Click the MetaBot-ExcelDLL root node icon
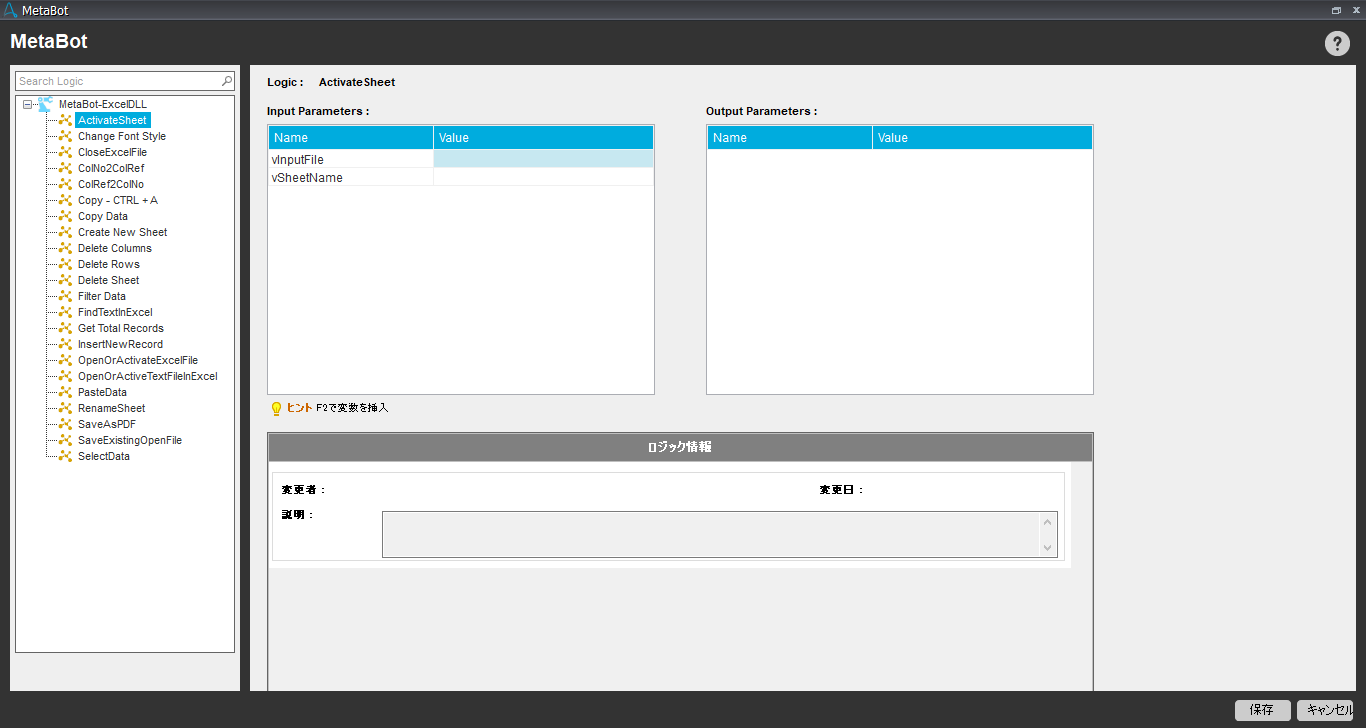This screenshot has height=728, width=1366. click(45, 104)
